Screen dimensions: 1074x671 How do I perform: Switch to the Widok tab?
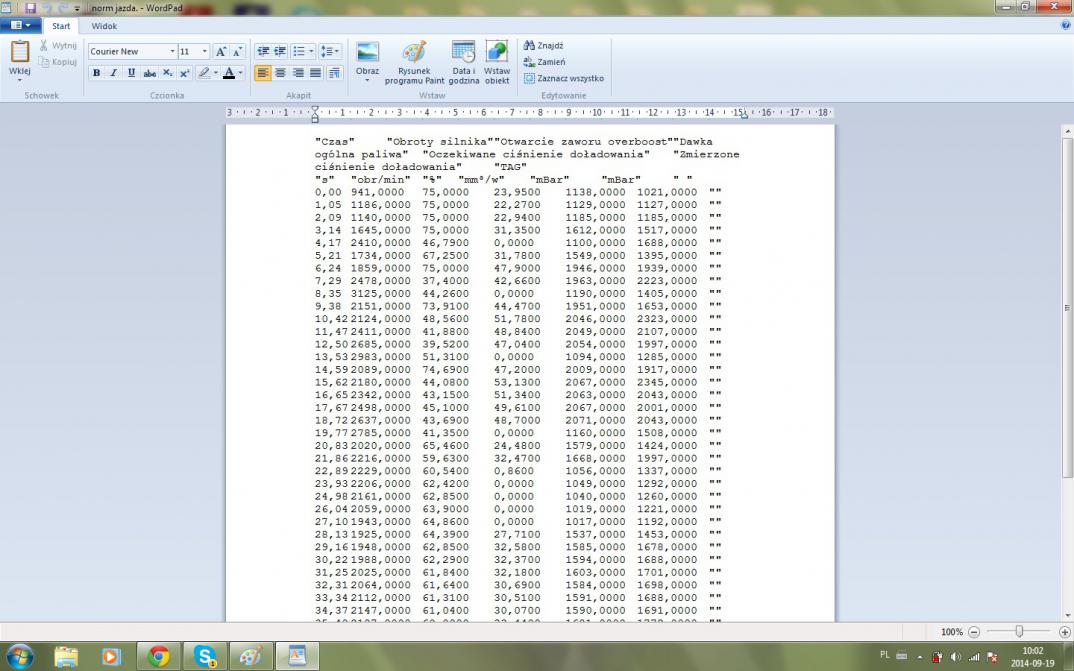[x=104, y=26]
